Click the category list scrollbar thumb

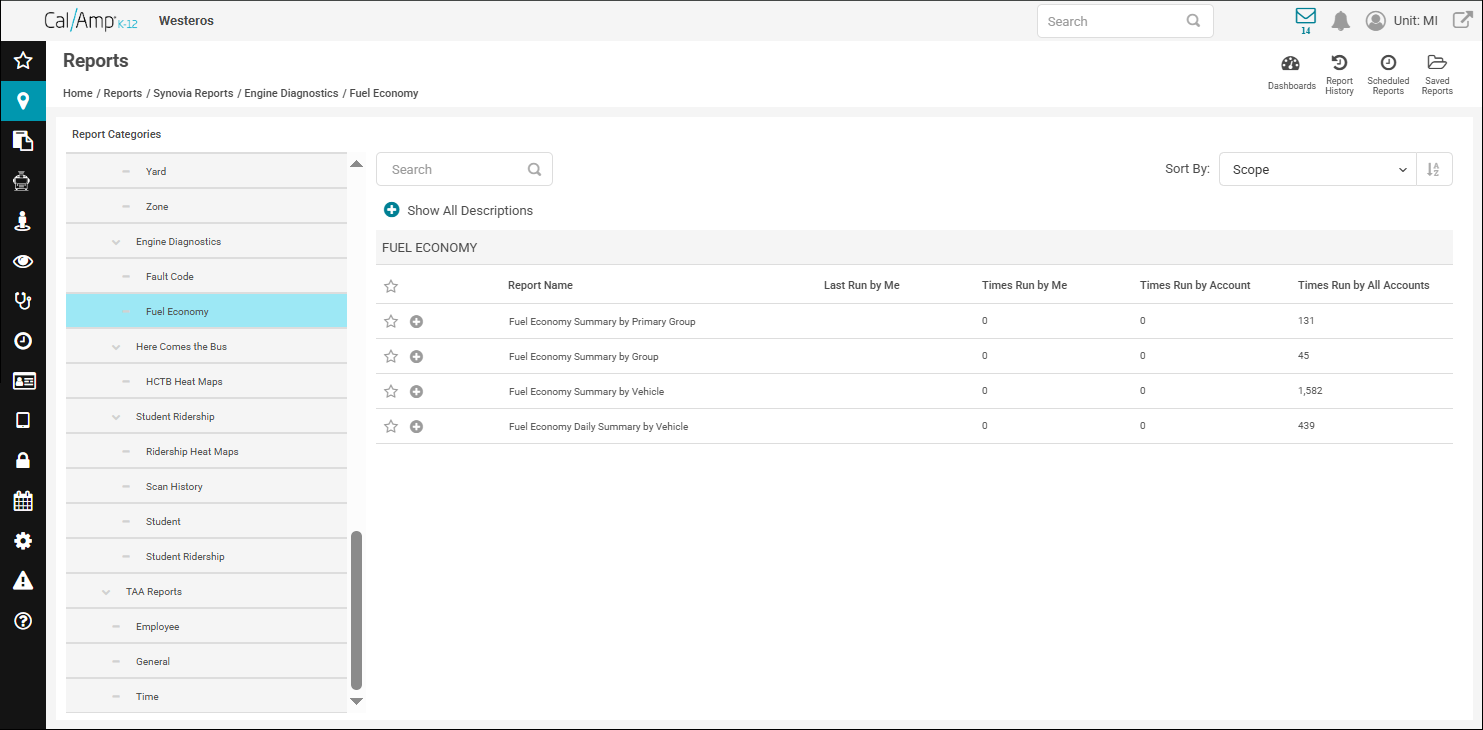(356, 610)
